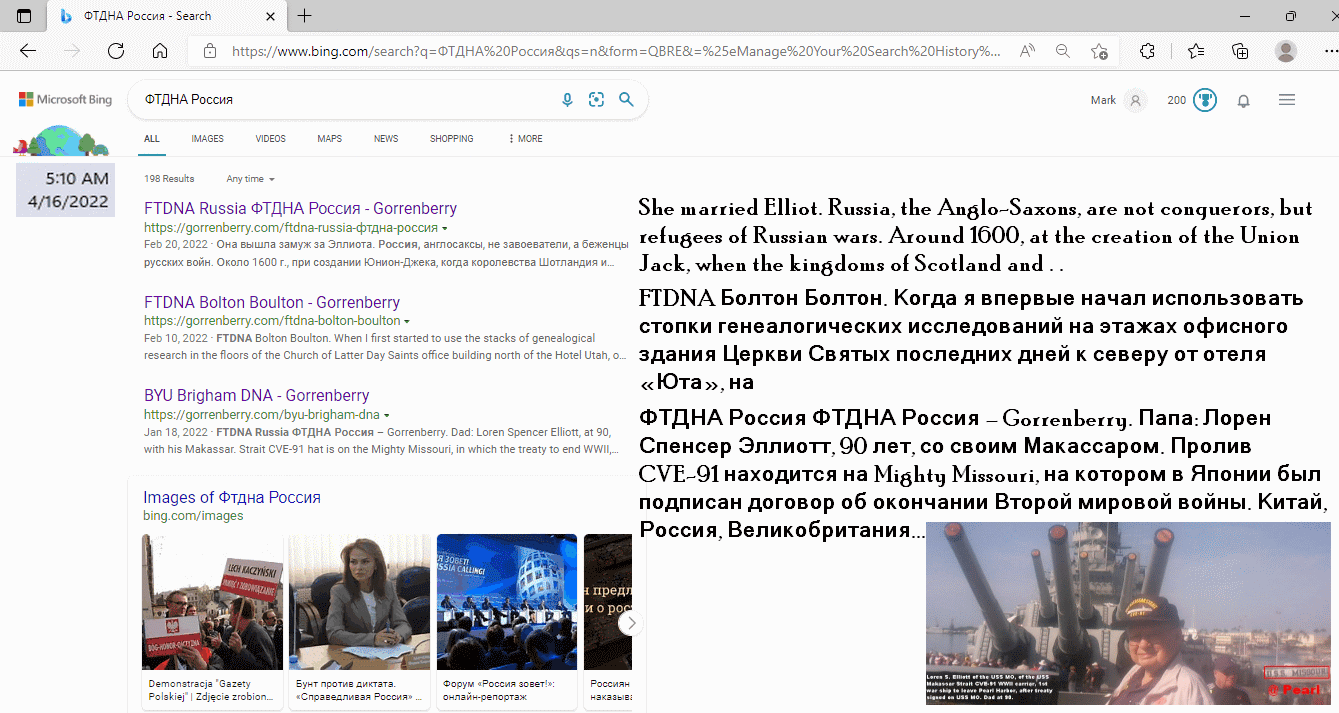Open the tab actions menu icon
Image resolution: width=1339 pixels, height=713 pixels.
pos(24,16)
